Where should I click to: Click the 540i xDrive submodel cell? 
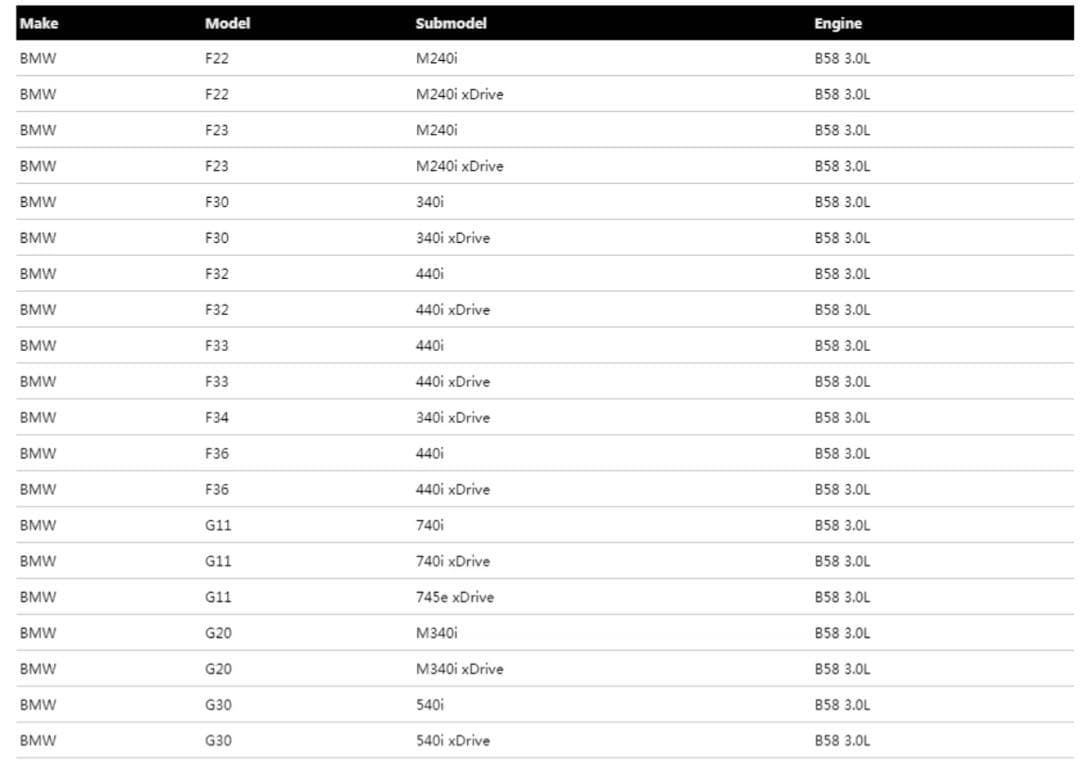pos(453,741)
